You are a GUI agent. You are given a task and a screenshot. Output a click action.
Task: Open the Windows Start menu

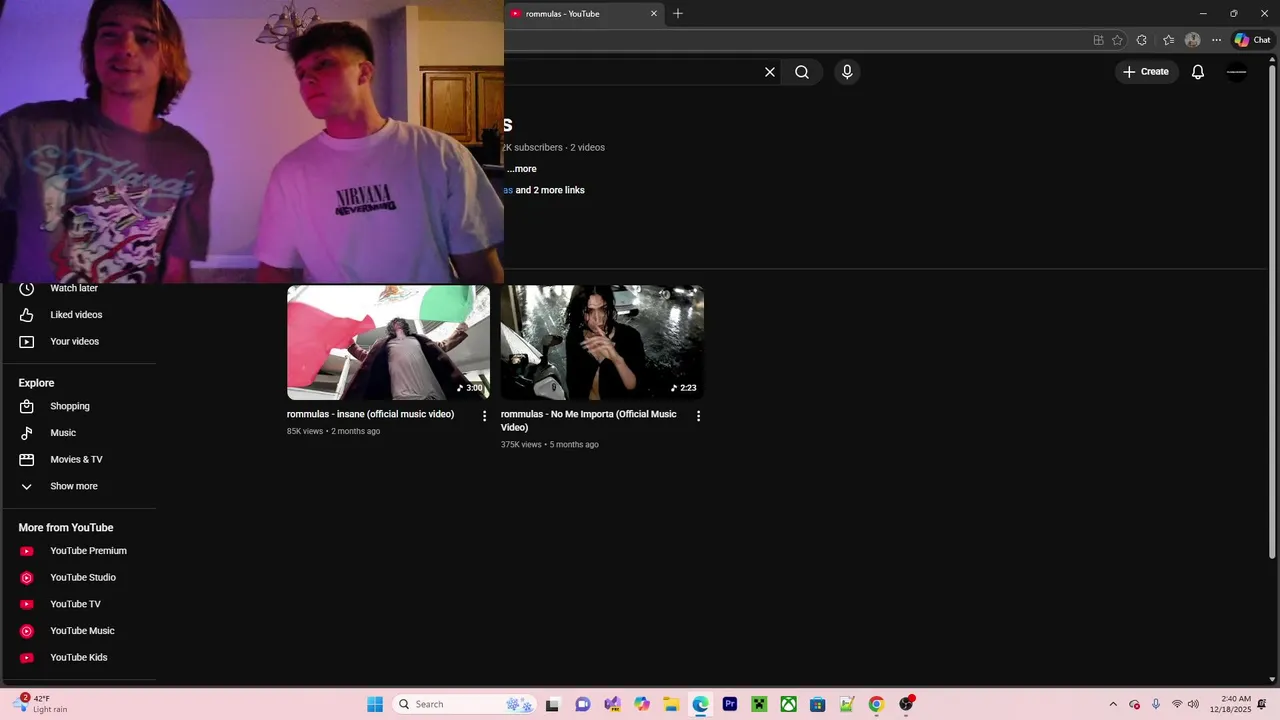pyautogui.click(x=375, y=704)
